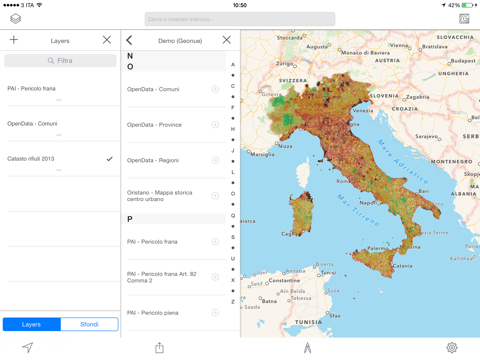Open OpenData - Regioni entry
Image resolution: width=480 pixels, height=360 pixels.
point(173,160)
